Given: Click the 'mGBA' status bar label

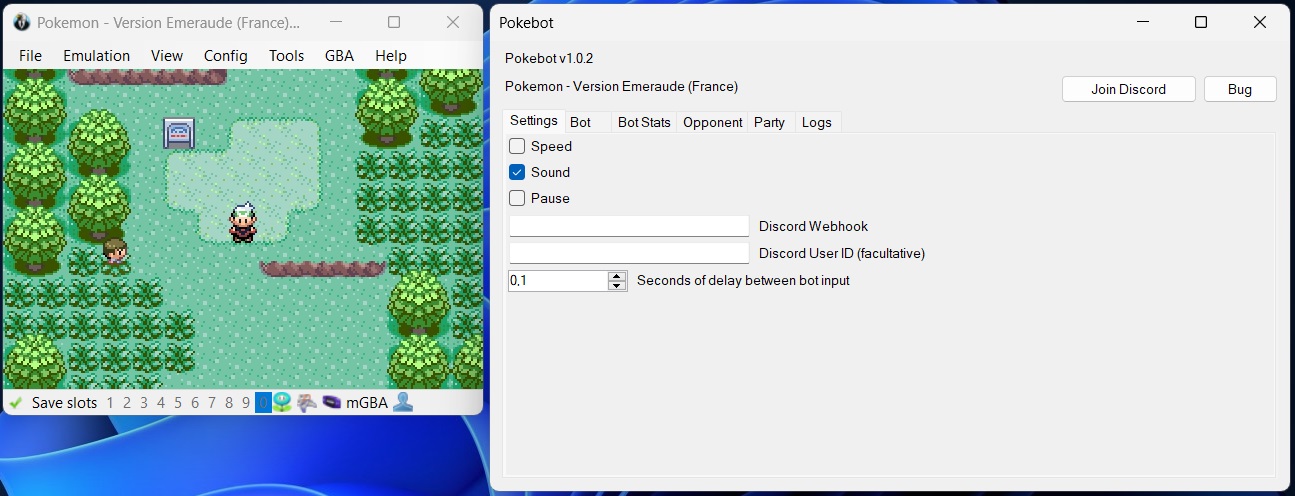Looking at the screenshot, I should click(x=366, y=403).
